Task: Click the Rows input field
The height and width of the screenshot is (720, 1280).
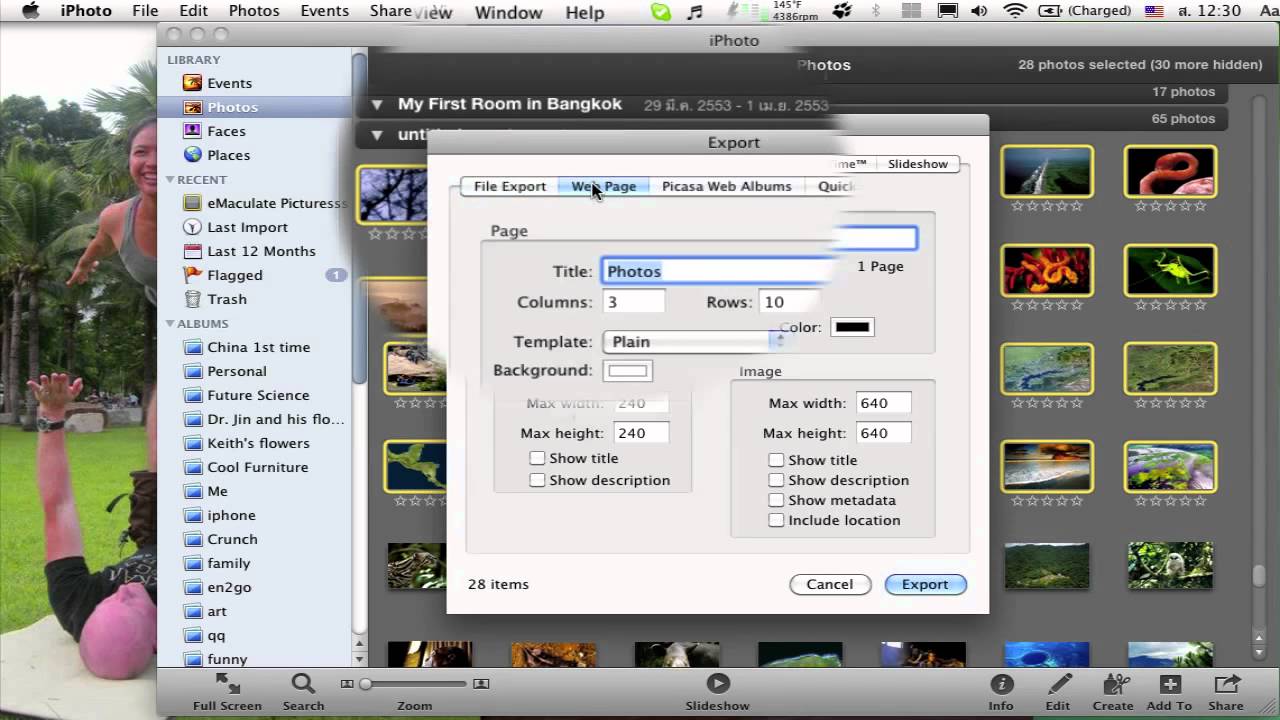Action: coord(790,302)
